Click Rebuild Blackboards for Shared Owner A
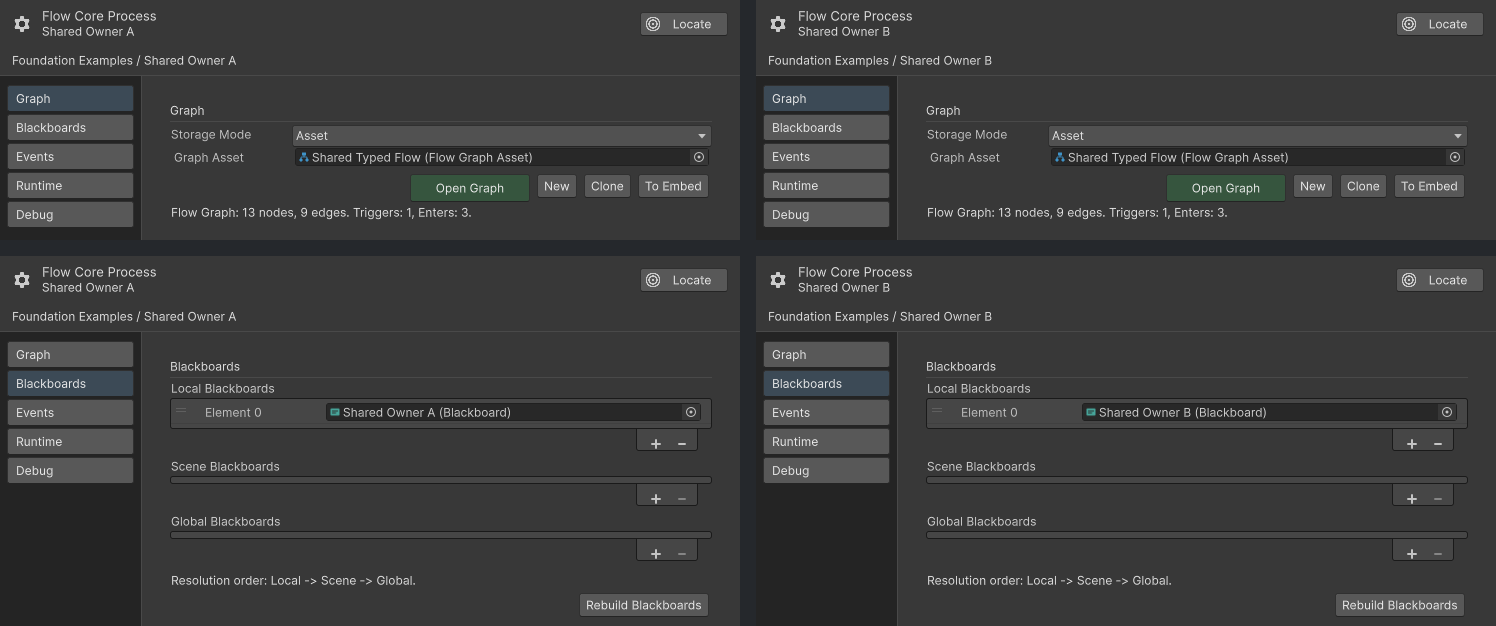This screenshot has width=1496, height=626. [644, 605]
